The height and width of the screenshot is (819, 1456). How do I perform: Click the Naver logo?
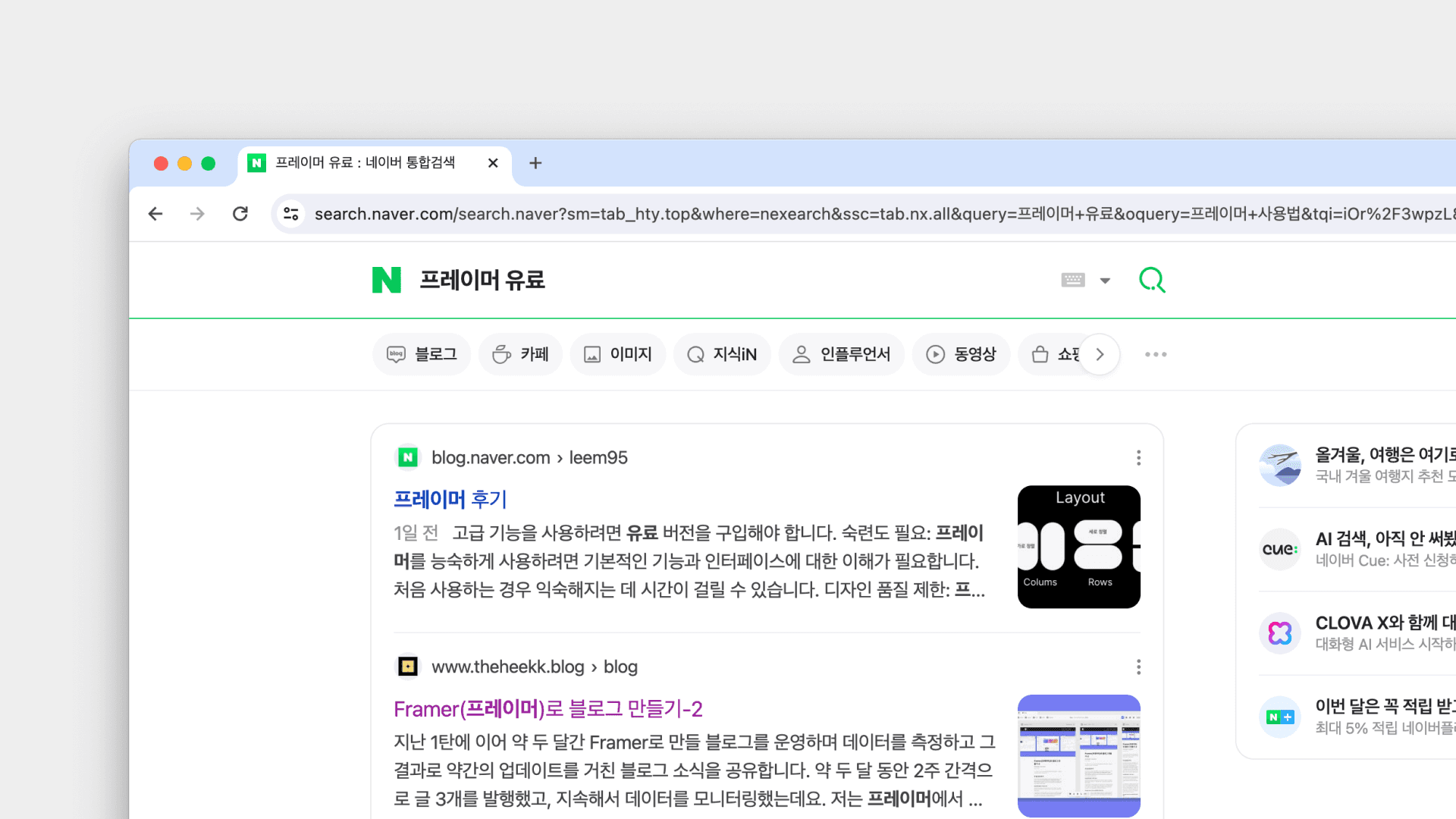pyautogui.click(x=387, y=280)
